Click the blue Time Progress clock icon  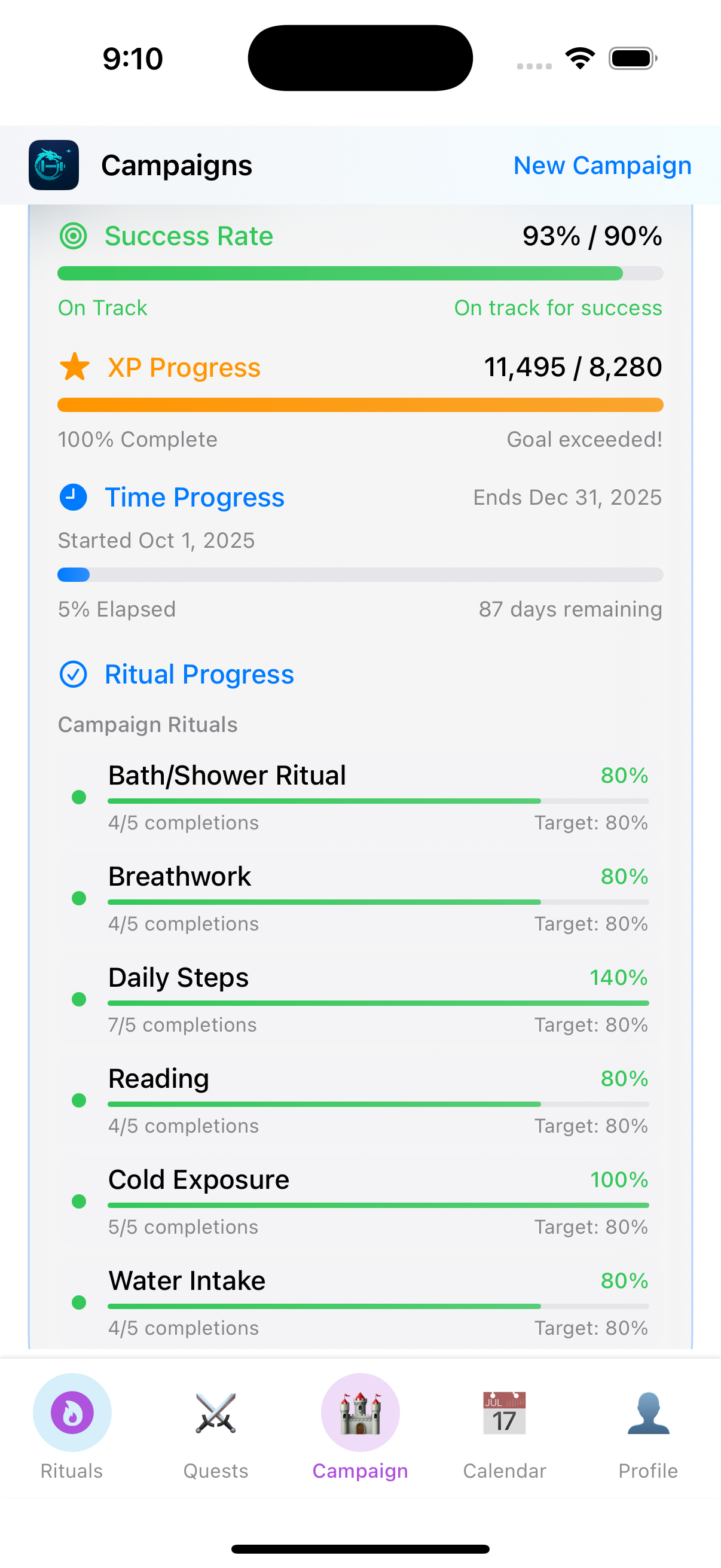[x=74, y=498]
